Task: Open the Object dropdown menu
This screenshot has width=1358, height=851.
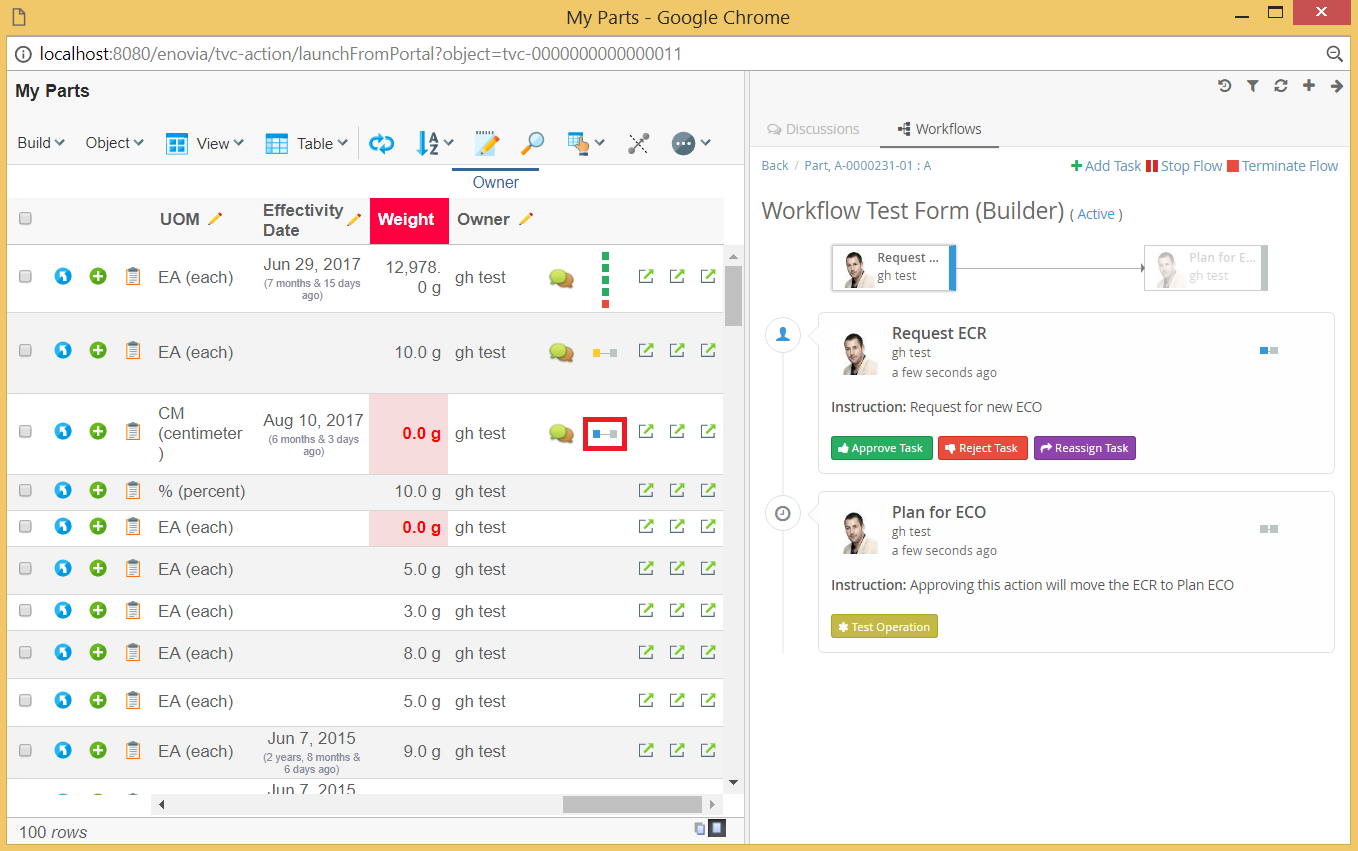Action: click(x=114, y=143)
